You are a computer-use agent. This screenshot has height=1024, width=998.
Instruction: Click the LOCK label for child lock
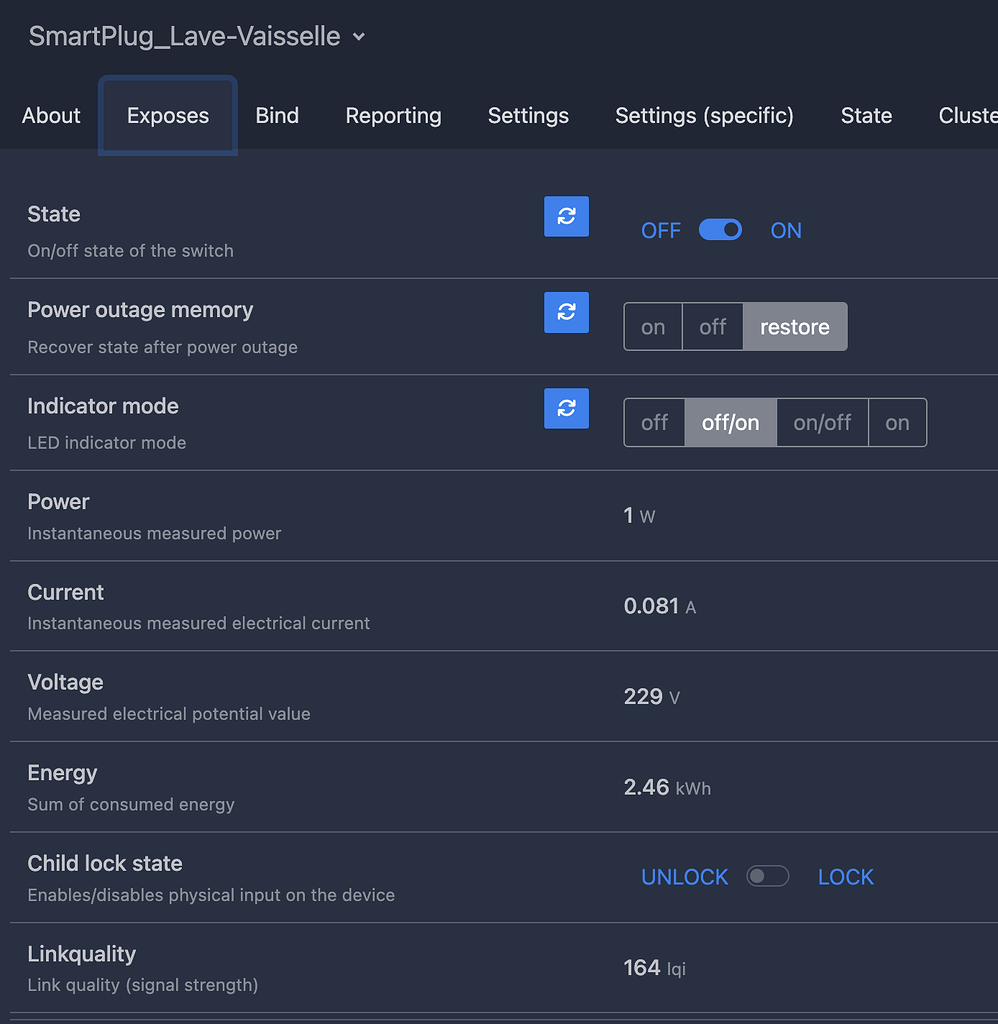coord(845,877)
